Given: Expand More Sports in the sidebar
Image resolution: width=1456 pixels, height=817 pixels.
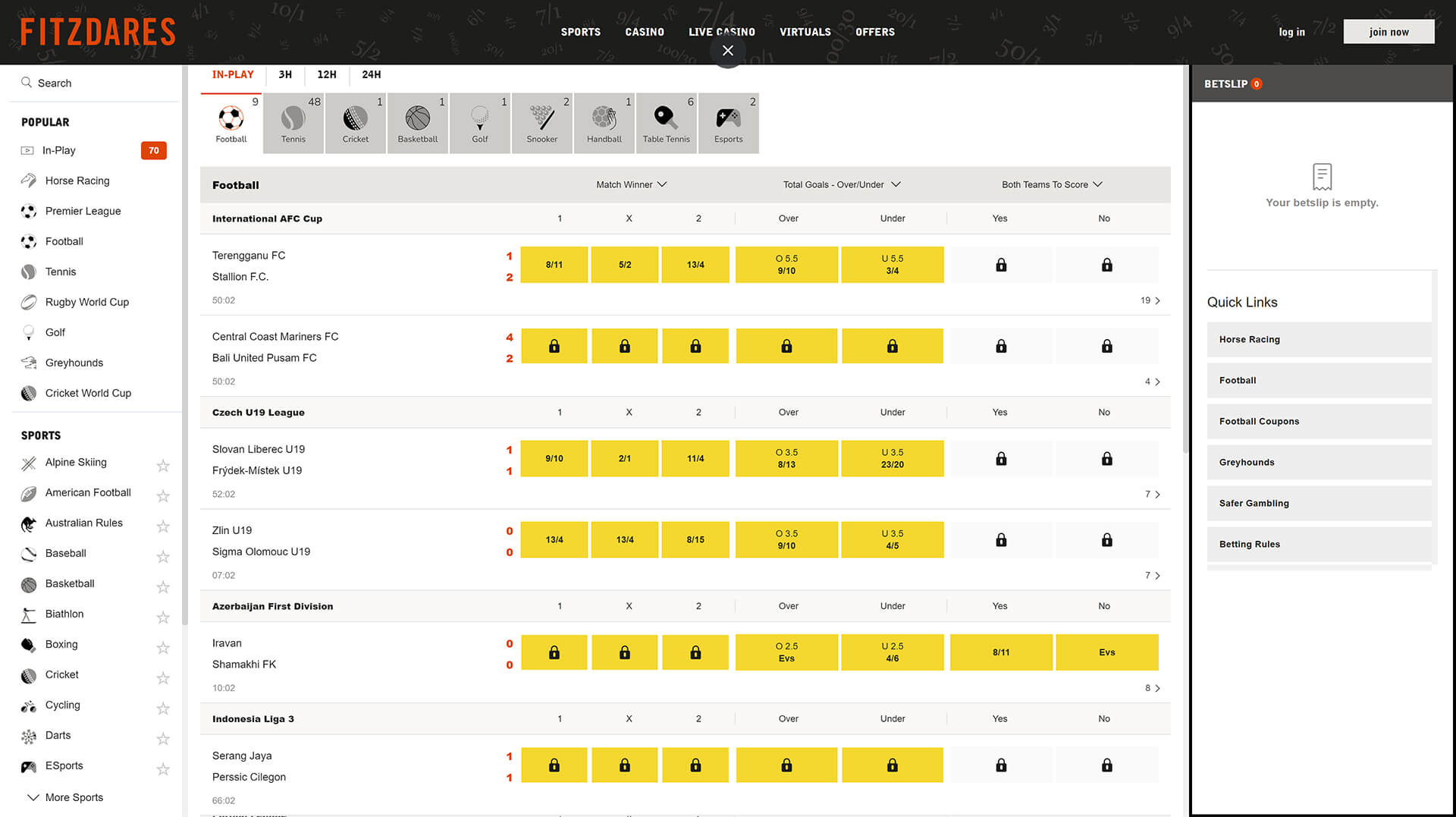Looking at the screenshot, I should point(65,797).
